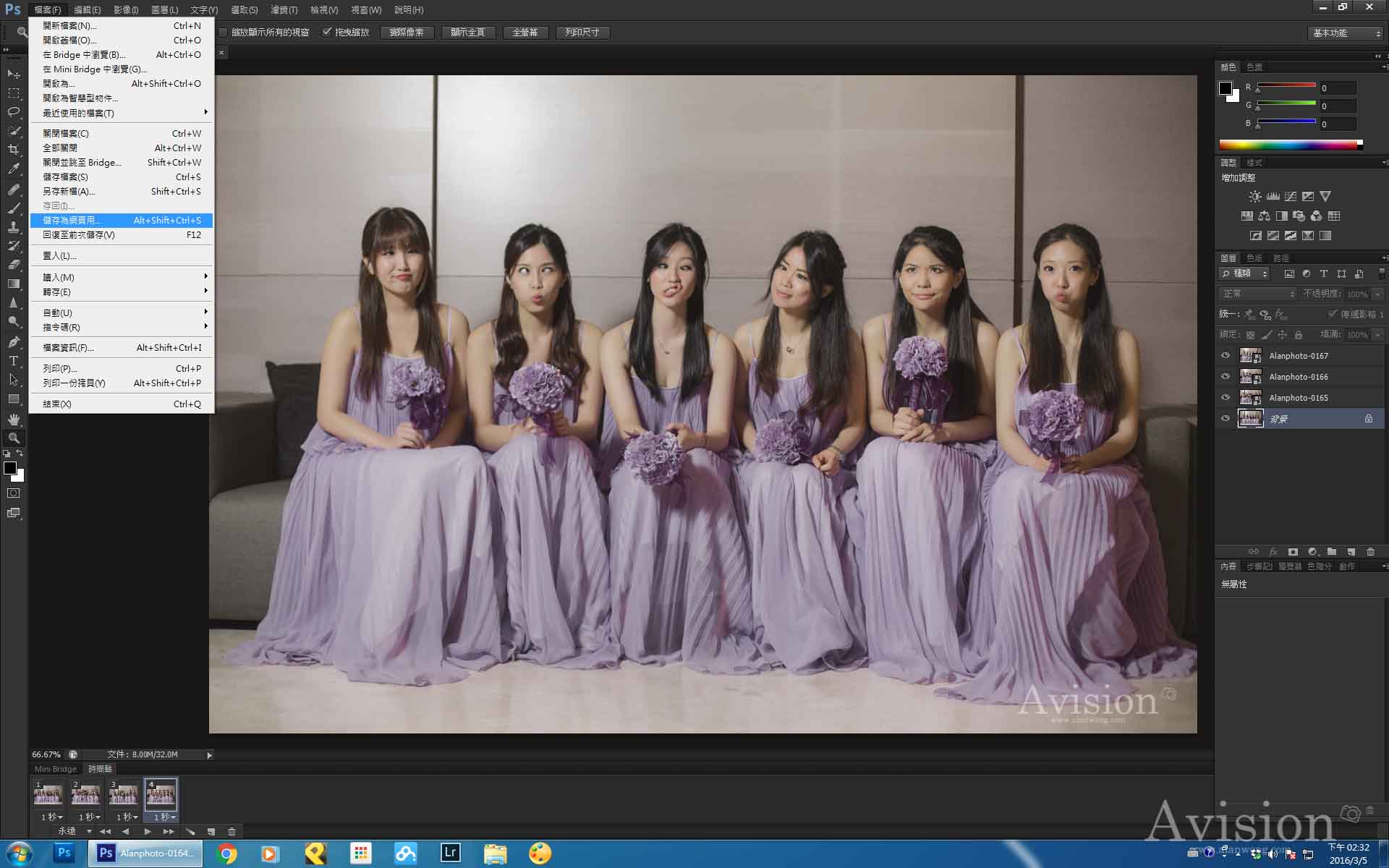Toggle the 傳遞影格 1 checkbox

click(1333, 314)
